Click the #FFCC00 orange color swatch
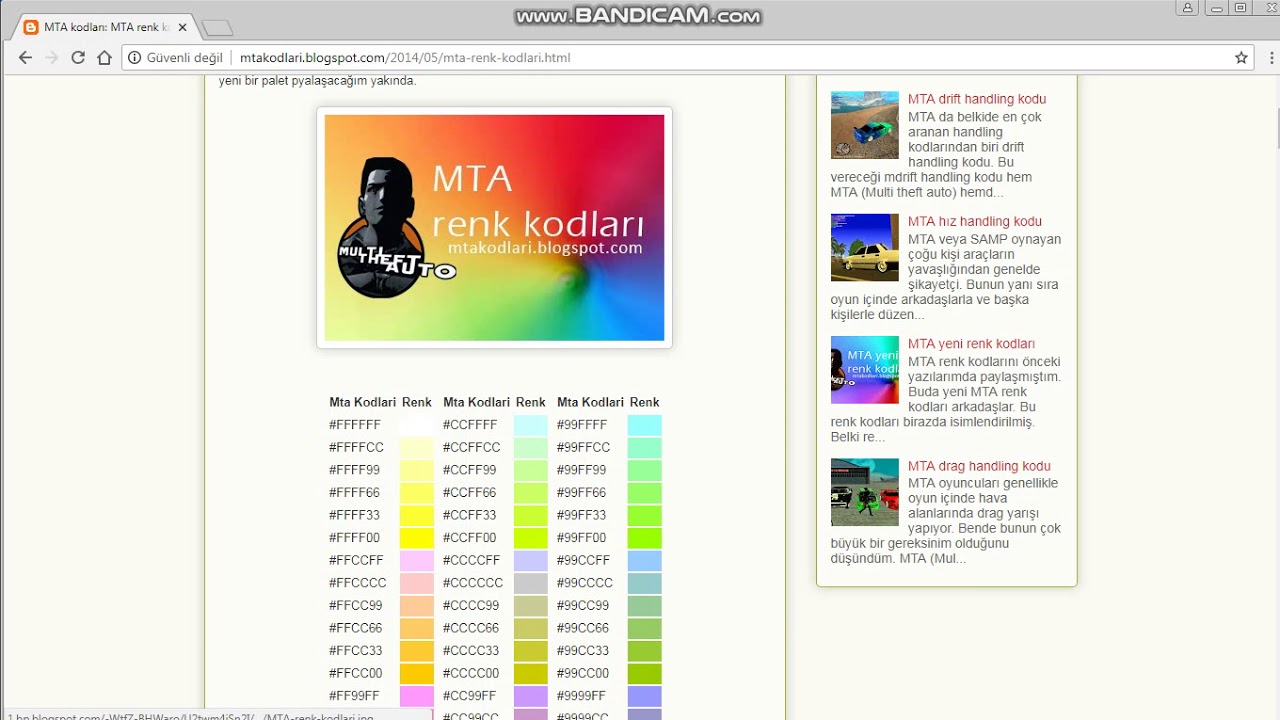1280x720 pixels. point(416,673)
